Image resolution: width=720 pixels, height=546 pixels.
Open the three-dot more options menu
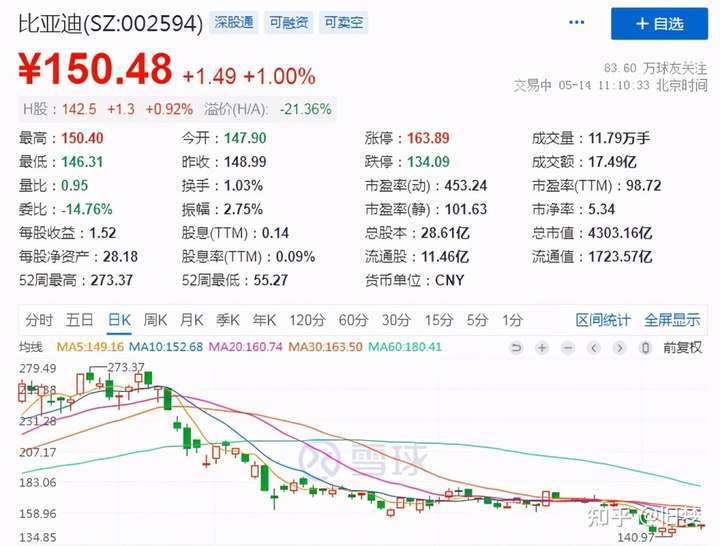576,23
